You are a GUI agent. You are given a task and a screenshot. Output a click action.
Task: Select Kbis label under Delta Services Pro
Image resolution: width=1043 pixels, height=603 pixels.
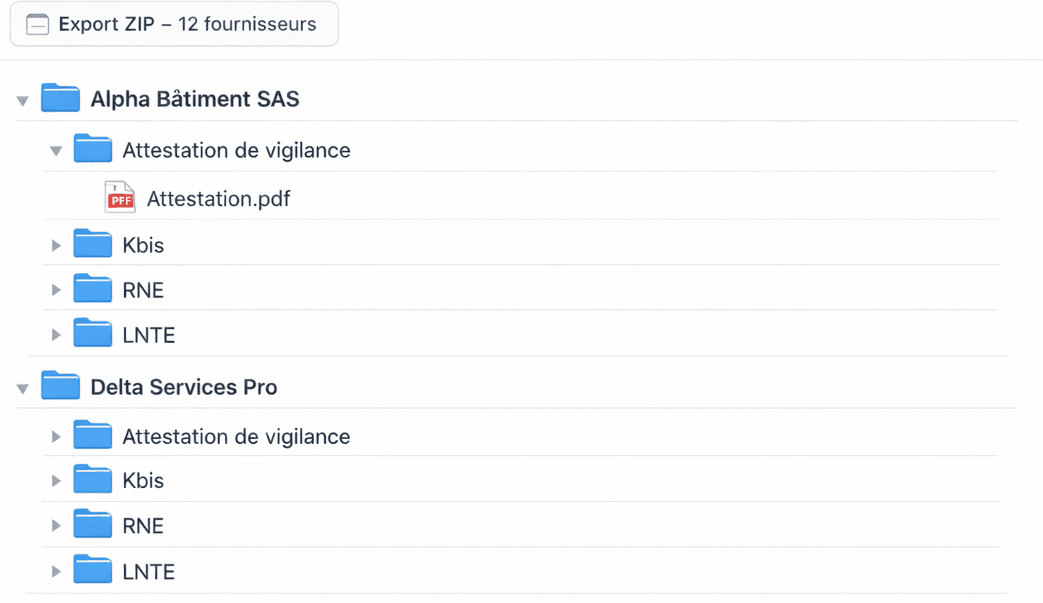pyautogui.click(x=143, y=481)
